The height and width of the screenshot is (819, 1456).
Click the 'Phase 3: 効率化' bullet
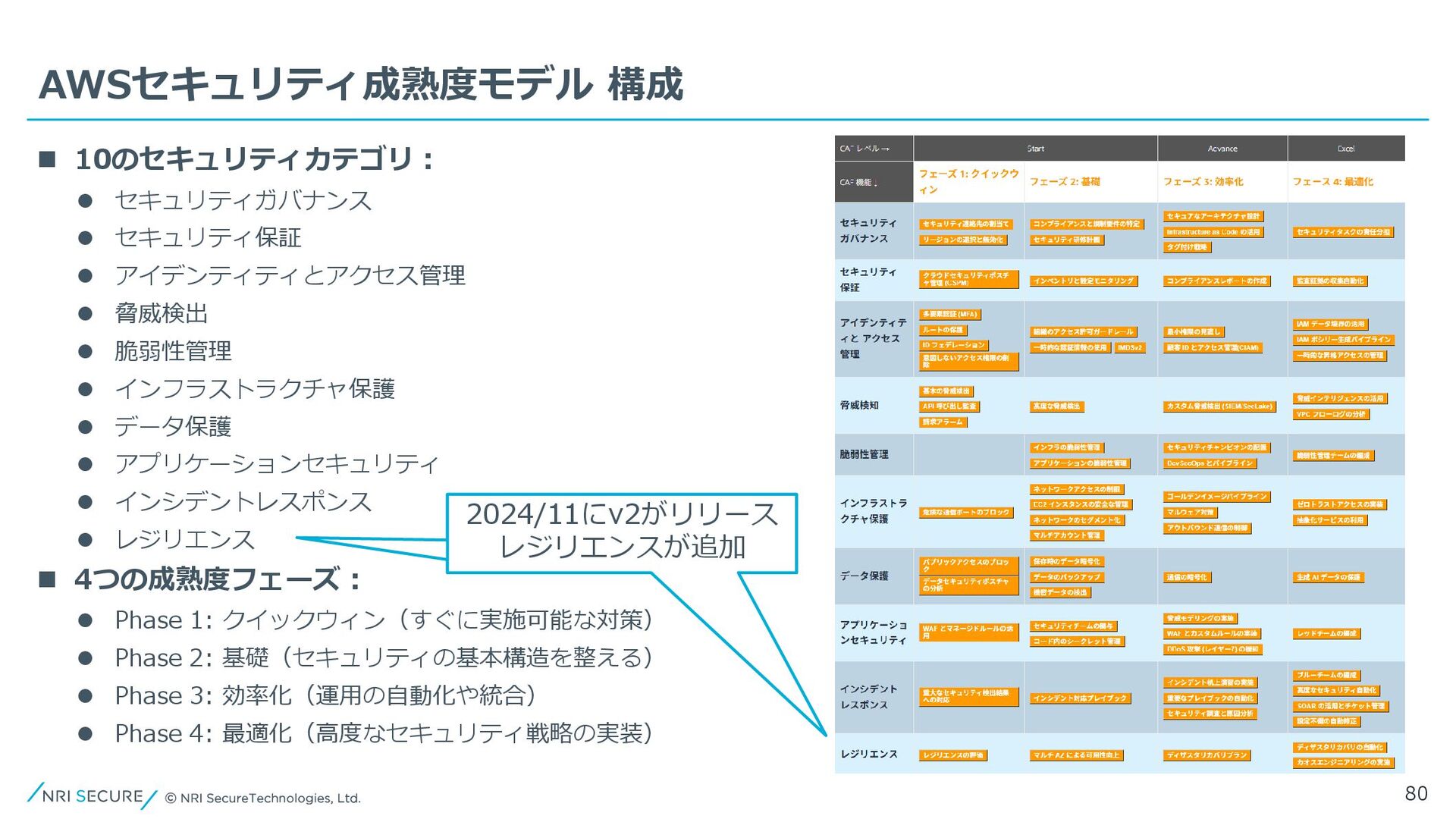tap(326, 696)
